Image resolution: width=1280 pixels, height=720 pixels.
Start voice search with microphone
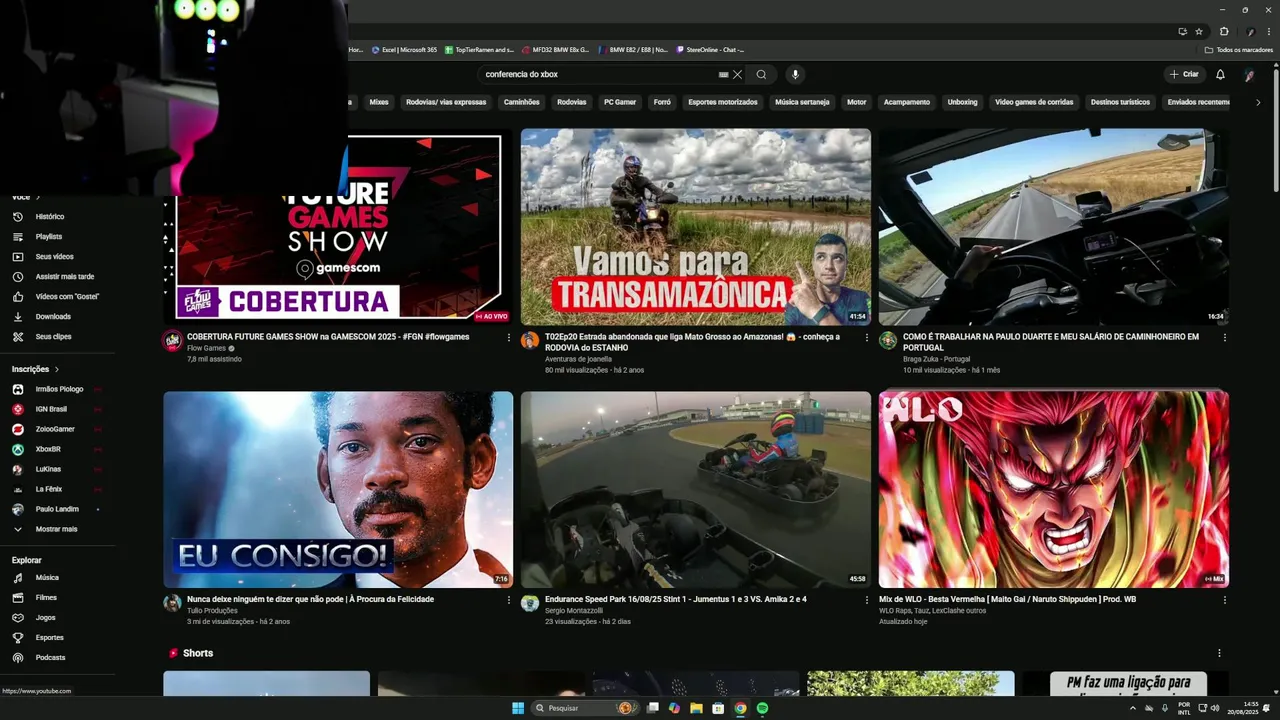[795, 74]
